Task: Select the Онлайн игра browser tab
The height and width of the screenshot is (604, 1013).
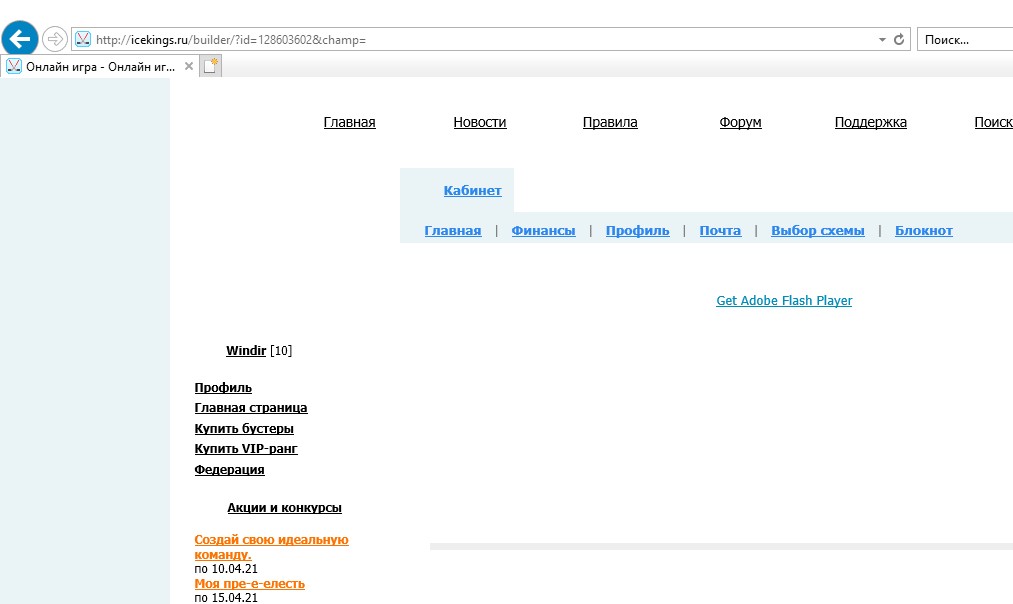Action: (x=95, y=66)
